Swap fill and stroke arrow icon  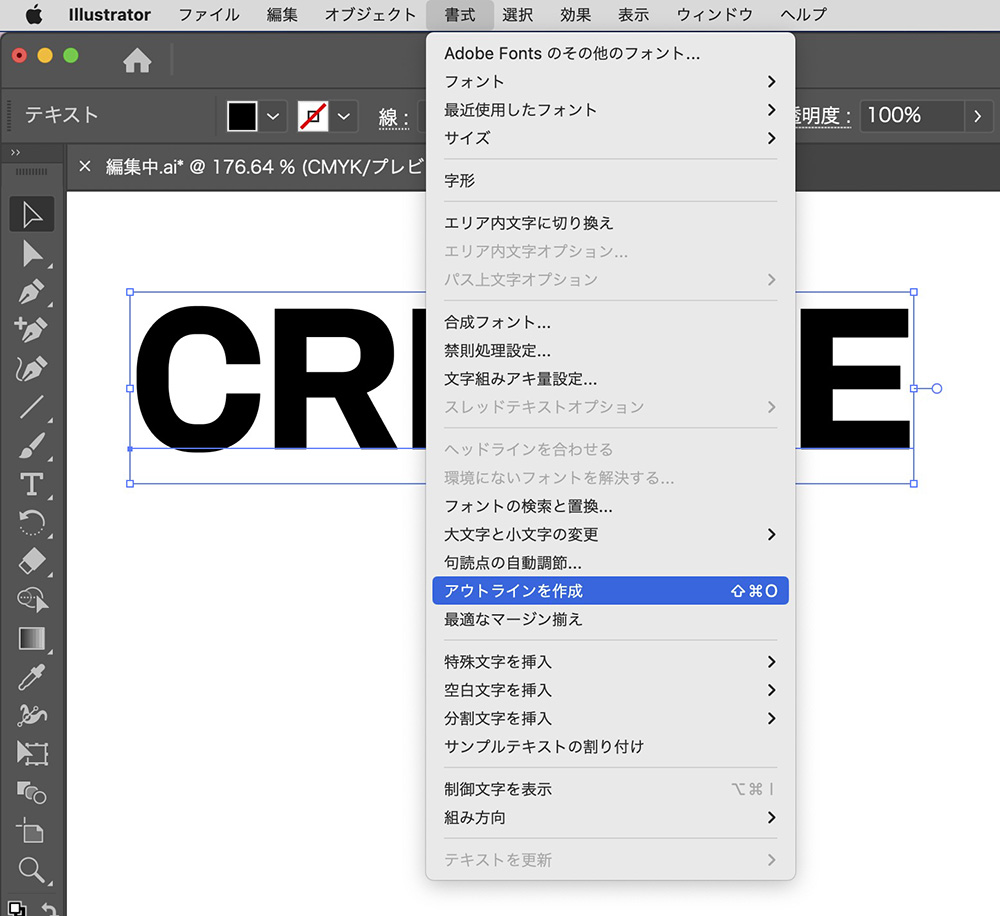50,908
